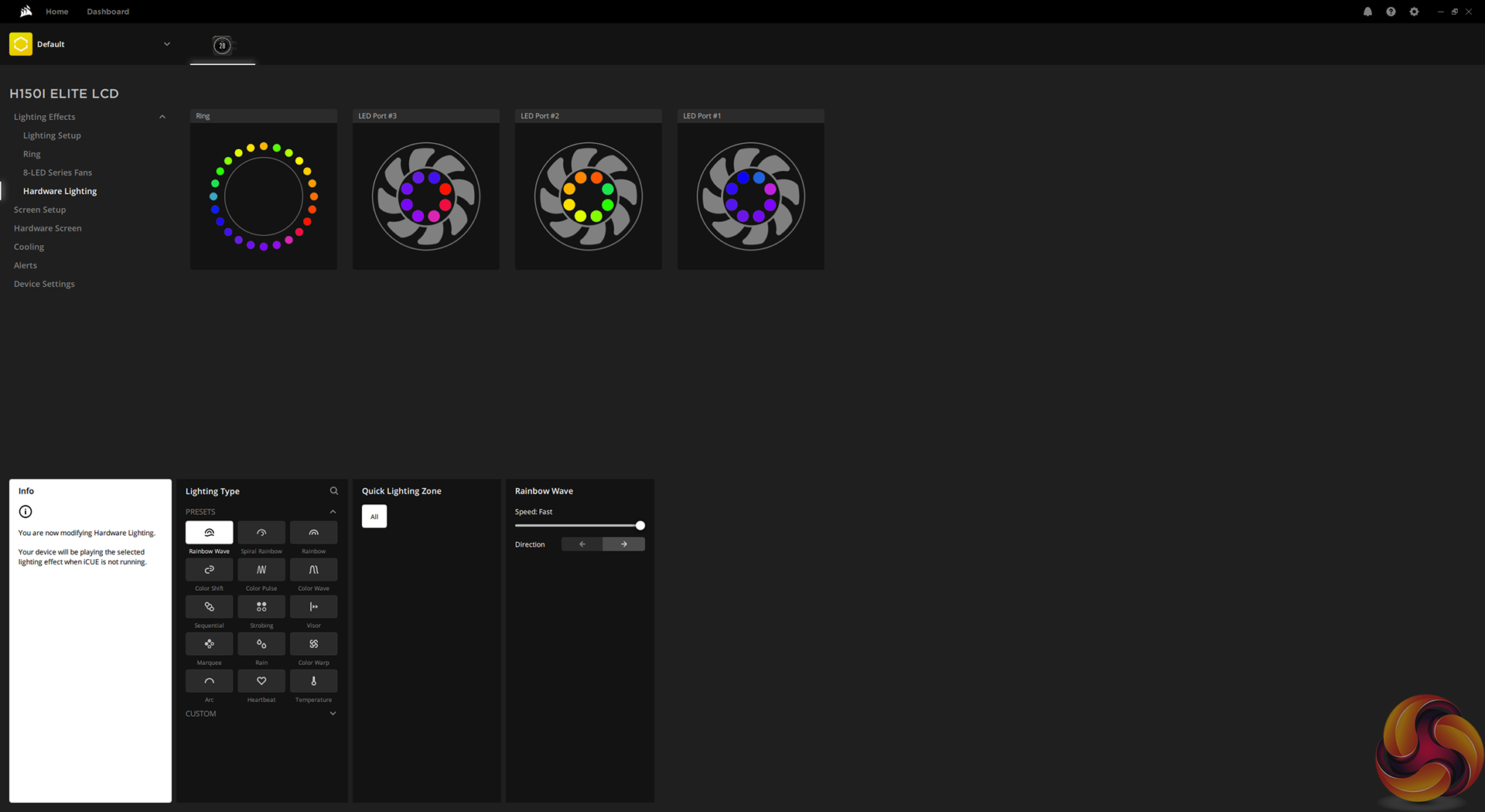
Task: Click the Speed: Fast label
Action: [x=534, y=512]
